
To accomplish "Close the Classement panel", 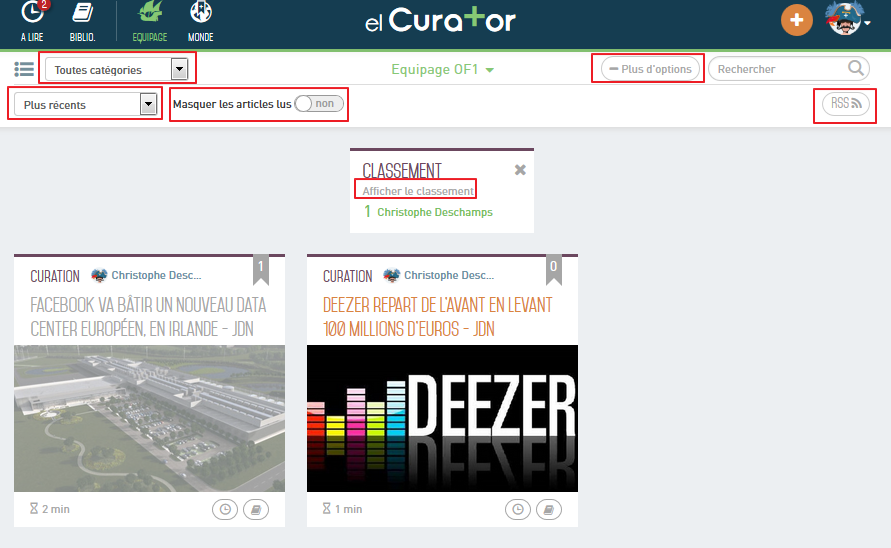I will [x=520, y=169].
